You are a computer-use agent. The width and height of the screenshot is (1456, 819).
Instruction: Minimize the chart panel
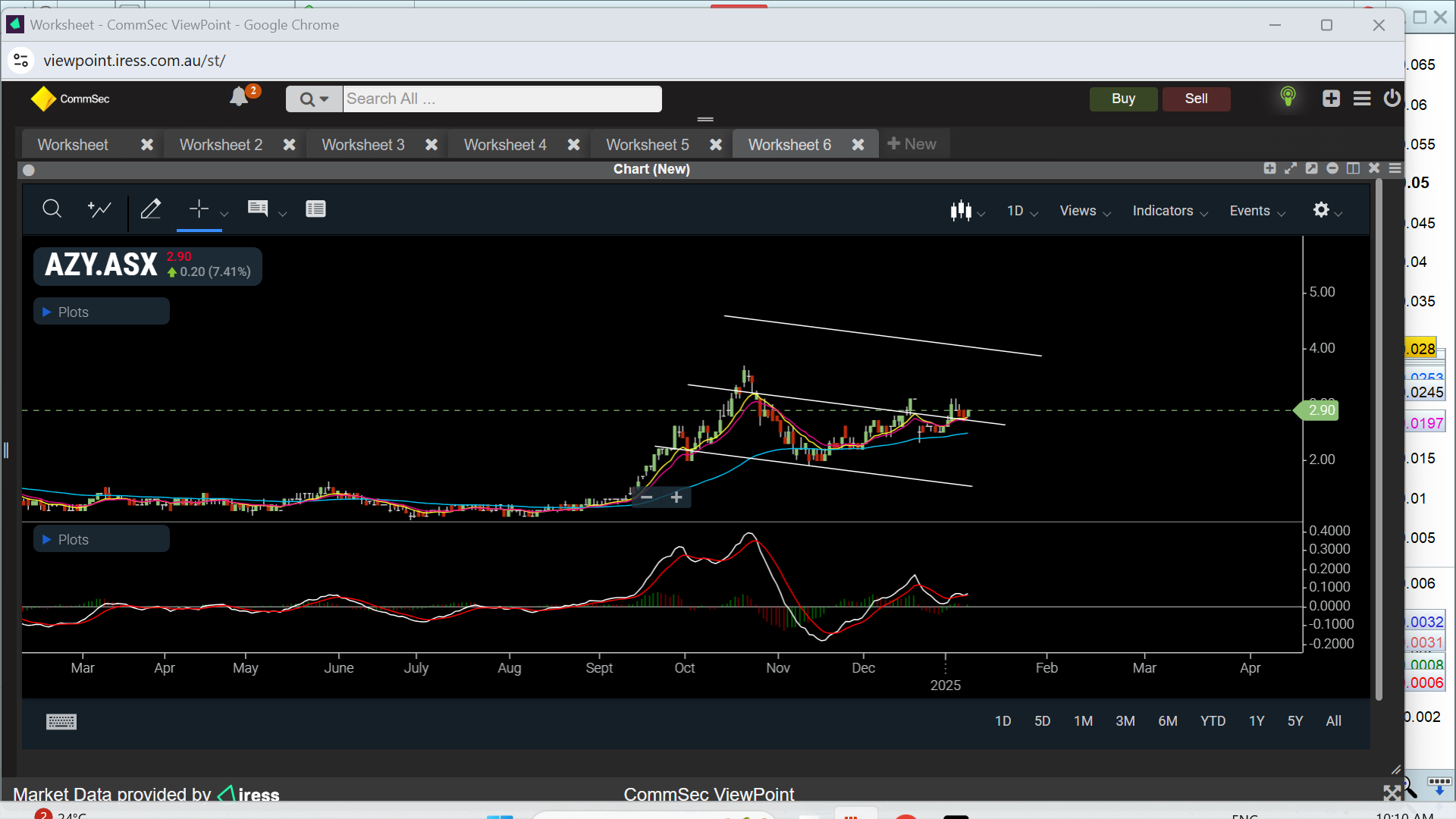pyautogui.click(x=1332, y=168)
